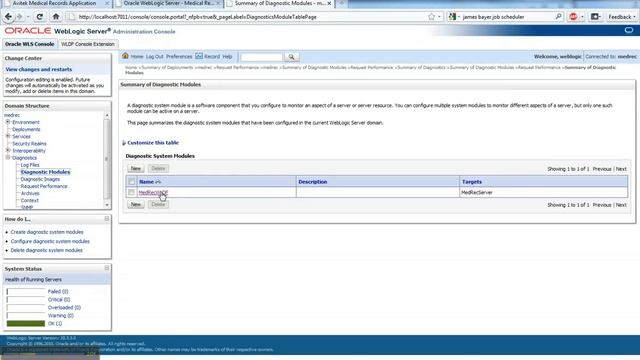Click the magnifier in the browser search box
This screenshot has width=640, height=360.
558,16
